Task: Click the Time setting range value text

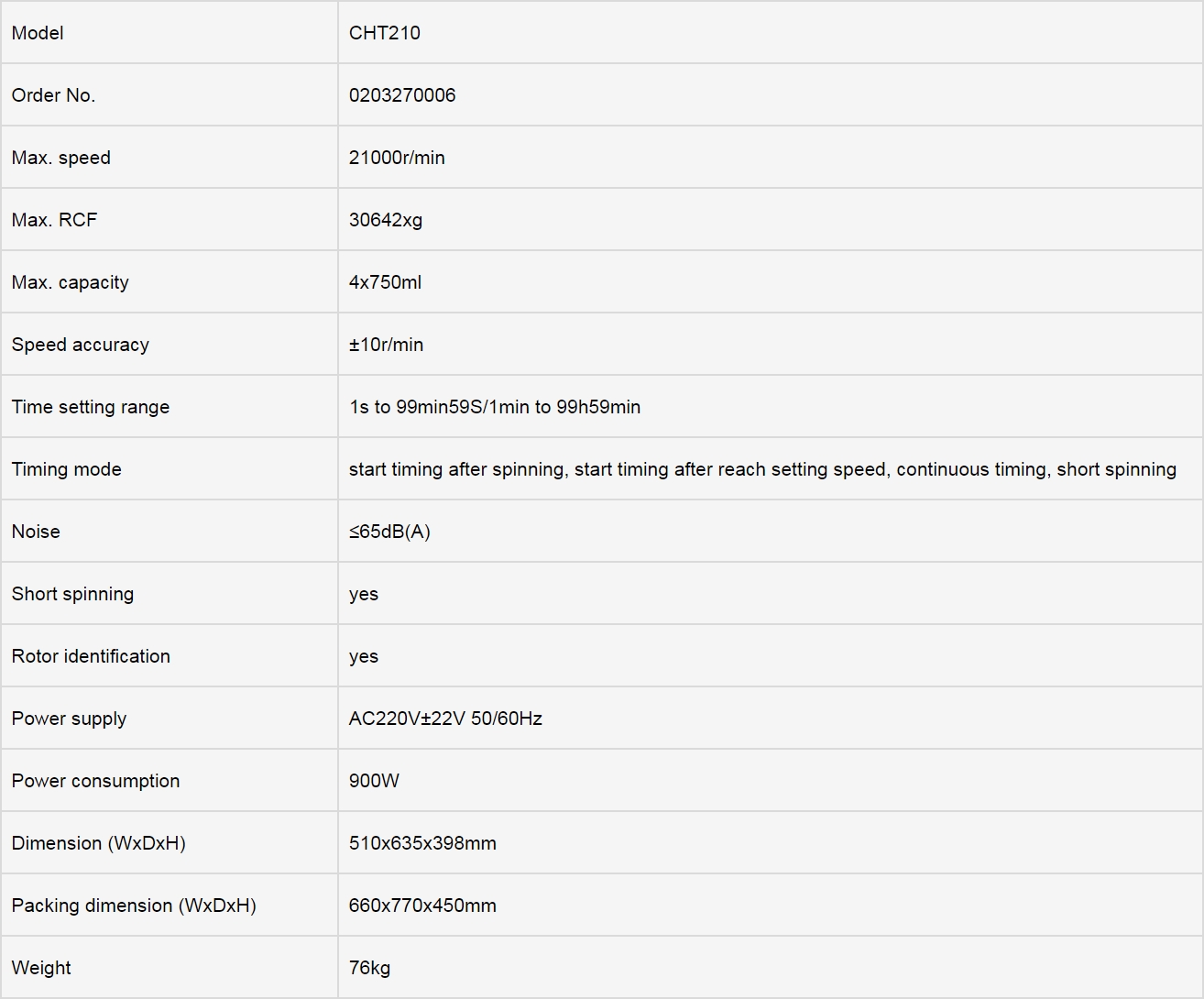Action: [x=495, y=407]
